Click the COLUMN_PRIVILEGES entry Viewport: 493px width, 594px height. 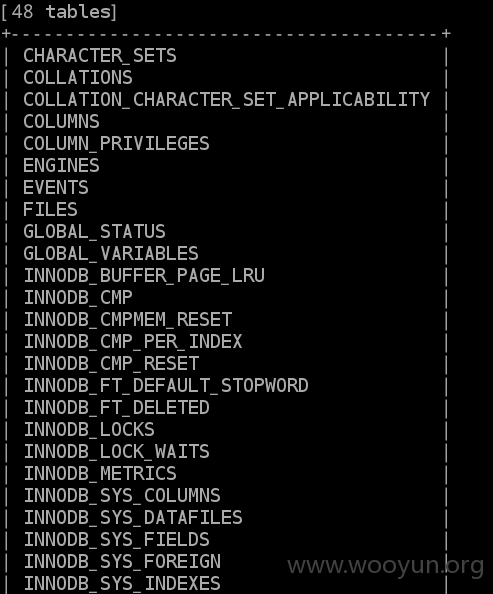pos(116,144)
